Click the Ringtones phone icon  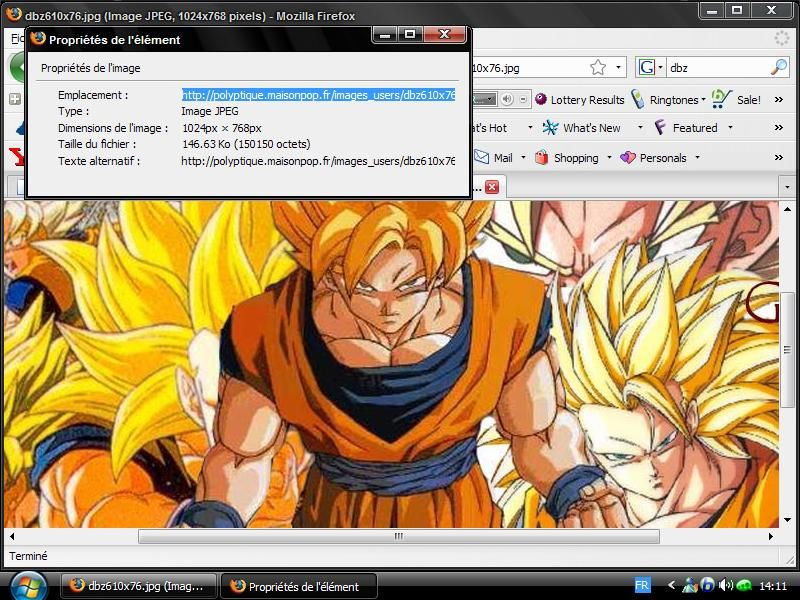point(638,99)
